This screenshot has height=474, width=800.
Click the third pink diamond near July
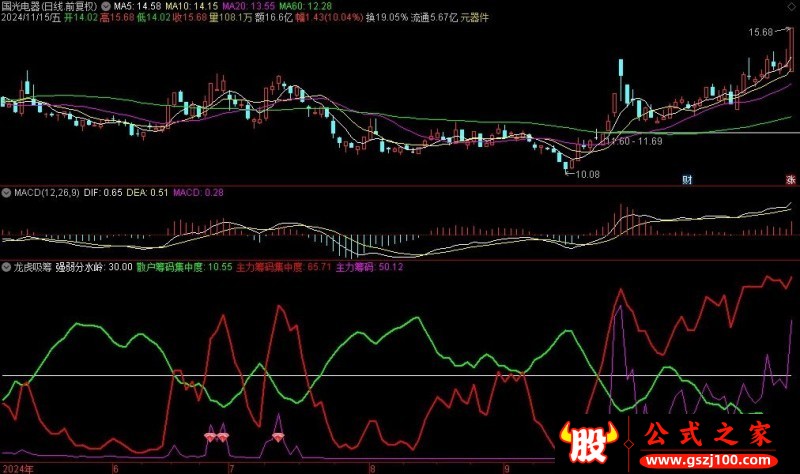(x=278, y=437)
